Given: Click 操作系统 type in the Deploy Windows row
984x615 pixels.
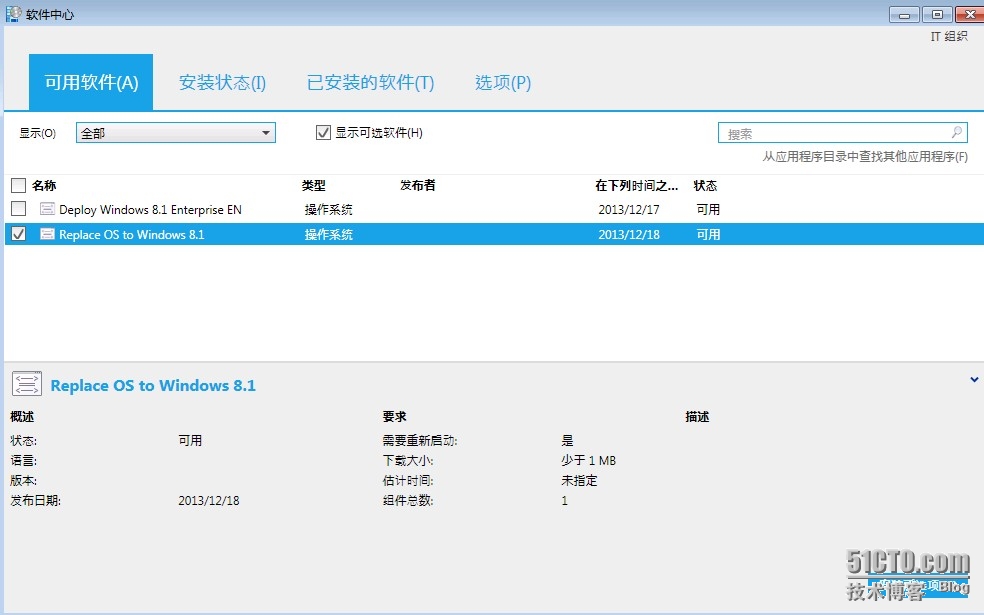Looking at the screenshot, I should point(329,210).
